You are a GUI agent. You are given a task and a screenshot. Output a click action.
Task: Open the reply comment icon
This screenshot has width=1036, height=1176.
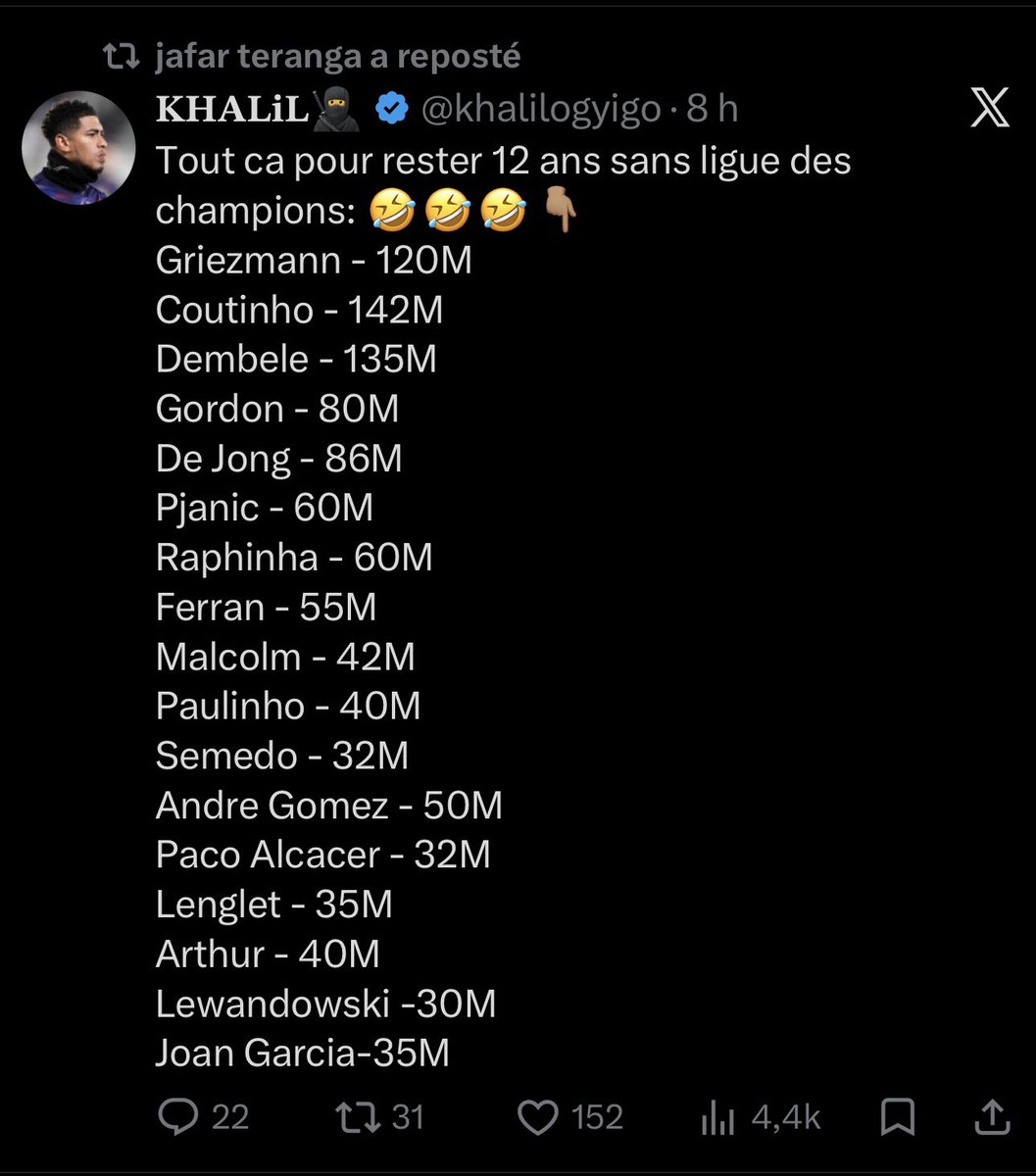tap(178, 1117)
